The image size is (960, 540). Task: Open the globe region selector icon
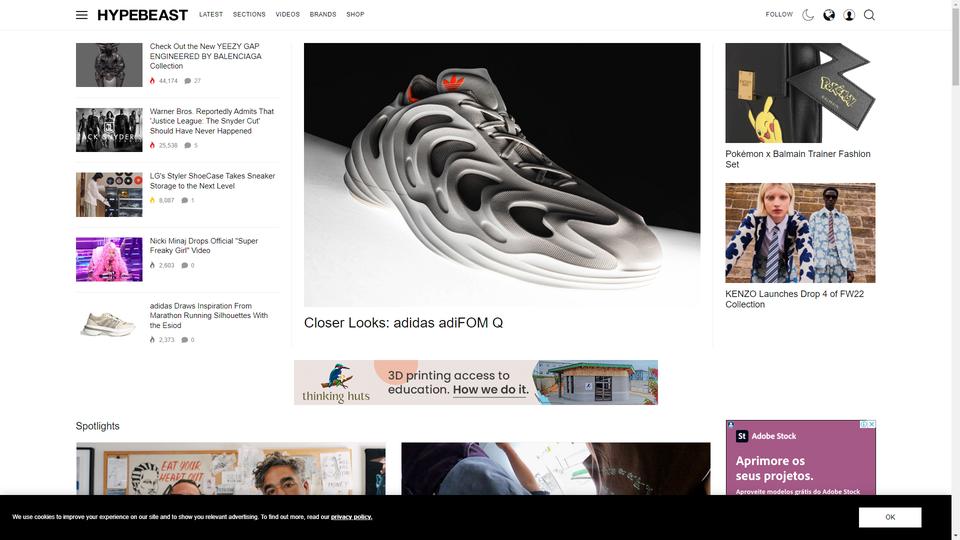(x=829, y=15)
